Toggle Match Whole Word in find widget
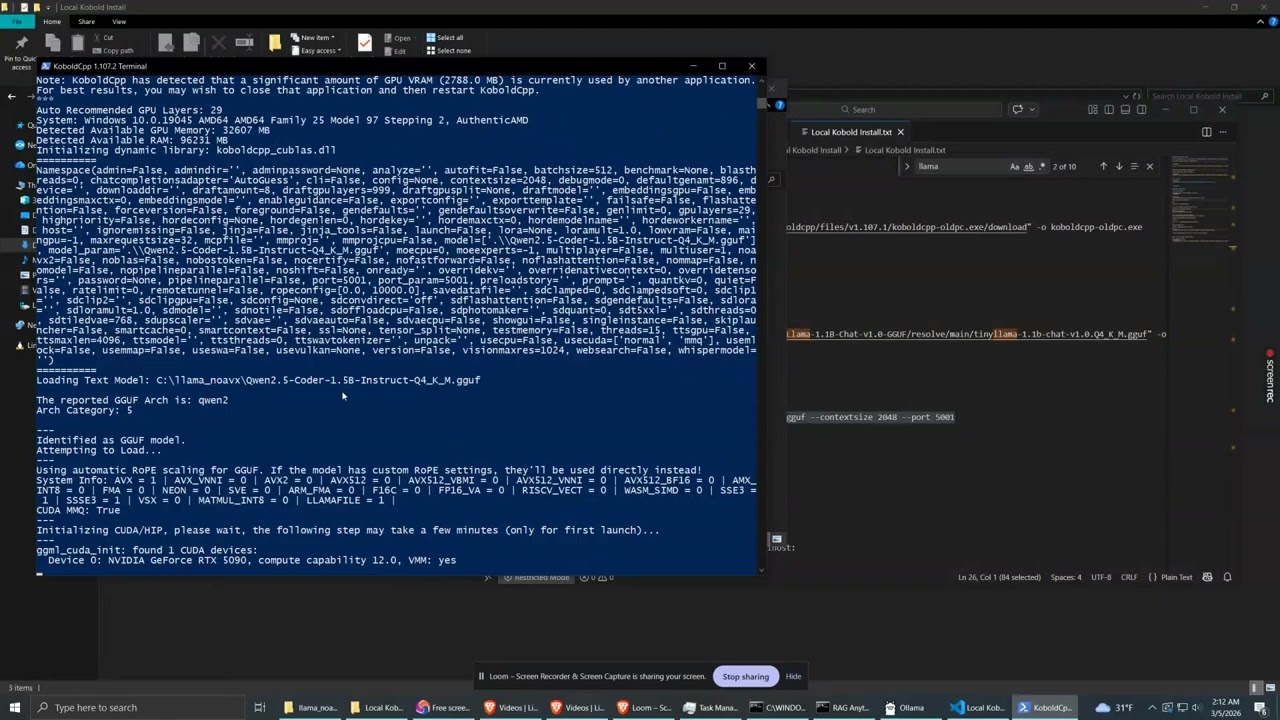Viewport: 1280px width, 720px height. tap(1028, 166)
